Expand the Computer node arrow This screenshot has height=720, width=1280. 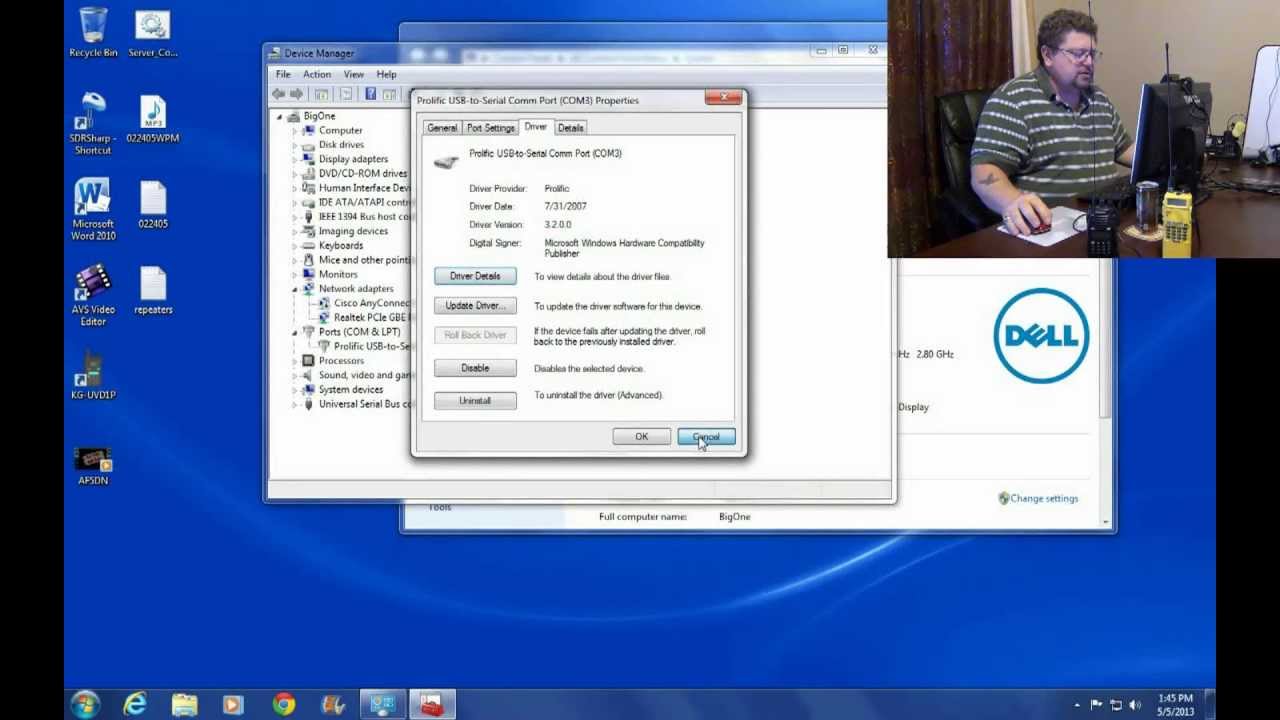[x=295, y=131]
